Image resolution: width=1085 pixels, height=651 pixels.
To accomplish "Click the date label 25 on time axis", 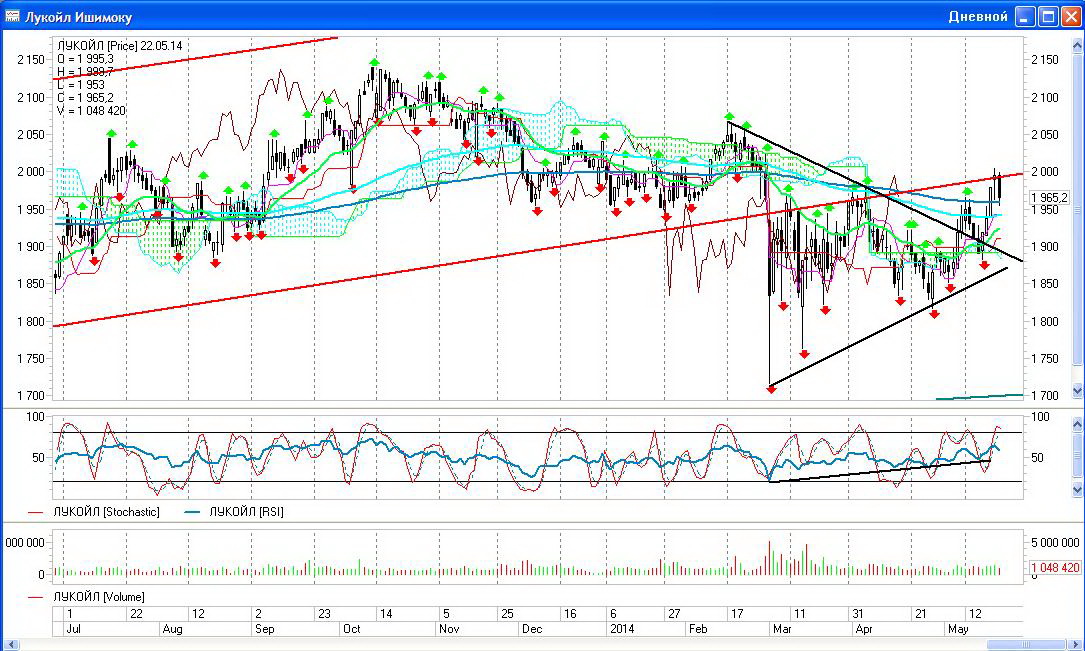I will (507, 614).
